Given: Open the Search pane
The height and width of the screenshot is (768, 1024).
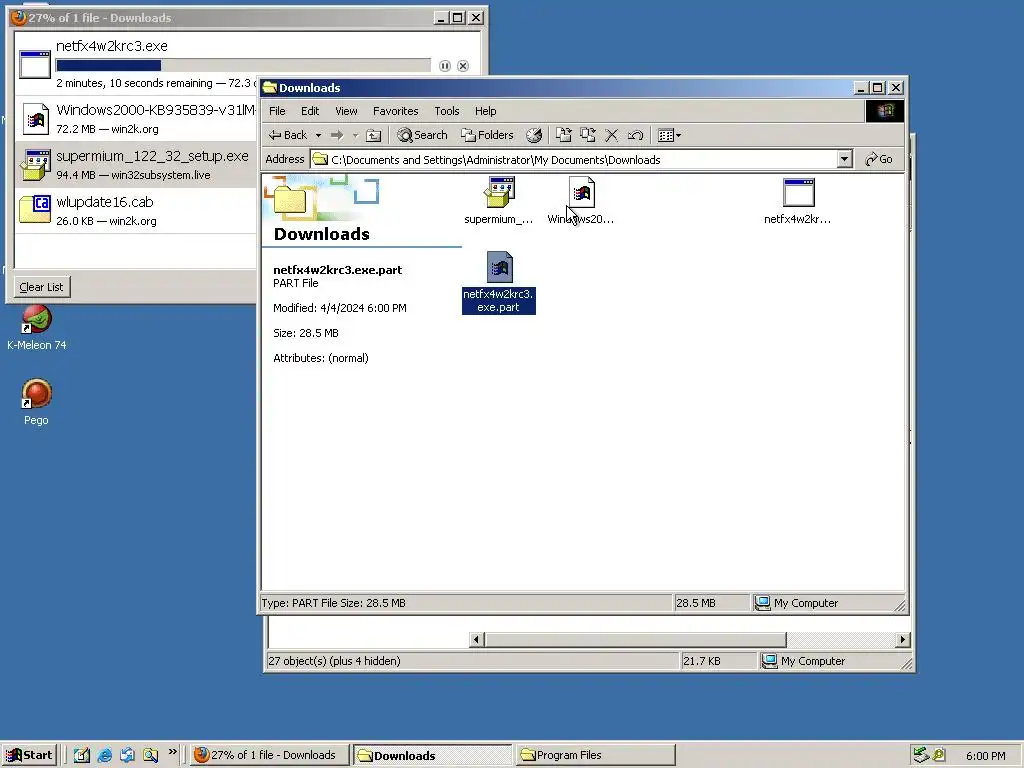Looking at the screenshot, I should pos(423,135).
